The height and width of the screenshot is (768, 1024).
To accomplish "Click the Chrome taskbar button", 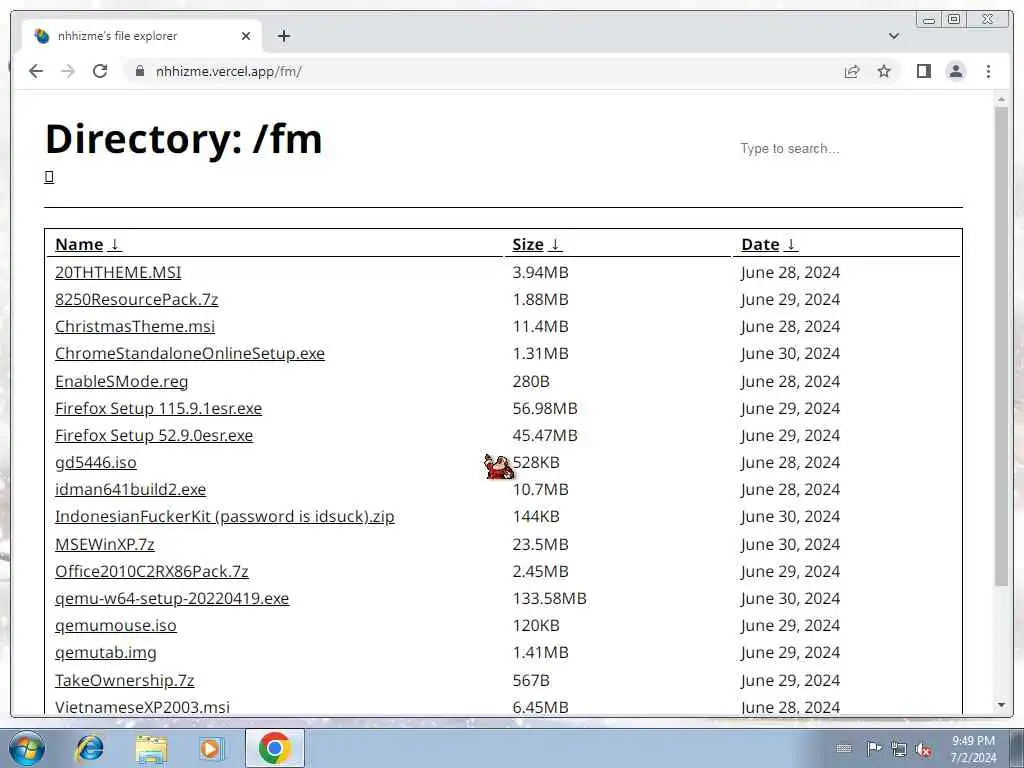I will [275, 748].
